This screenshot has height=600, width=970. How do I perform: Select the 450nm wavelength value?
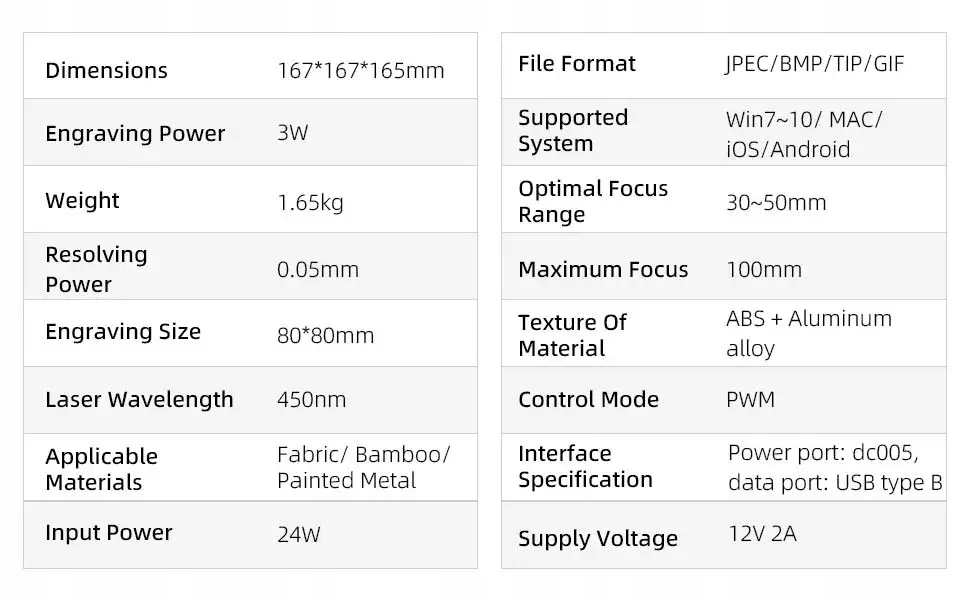pyautogui.click(x=311, y=400)
